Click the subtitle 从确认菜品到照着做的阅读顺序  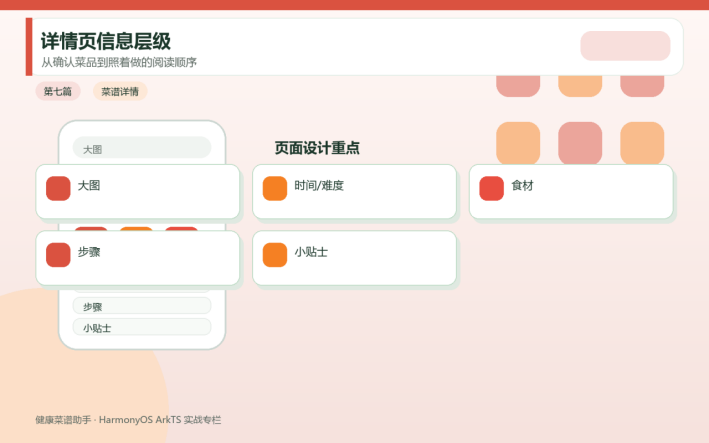(119, 62)
